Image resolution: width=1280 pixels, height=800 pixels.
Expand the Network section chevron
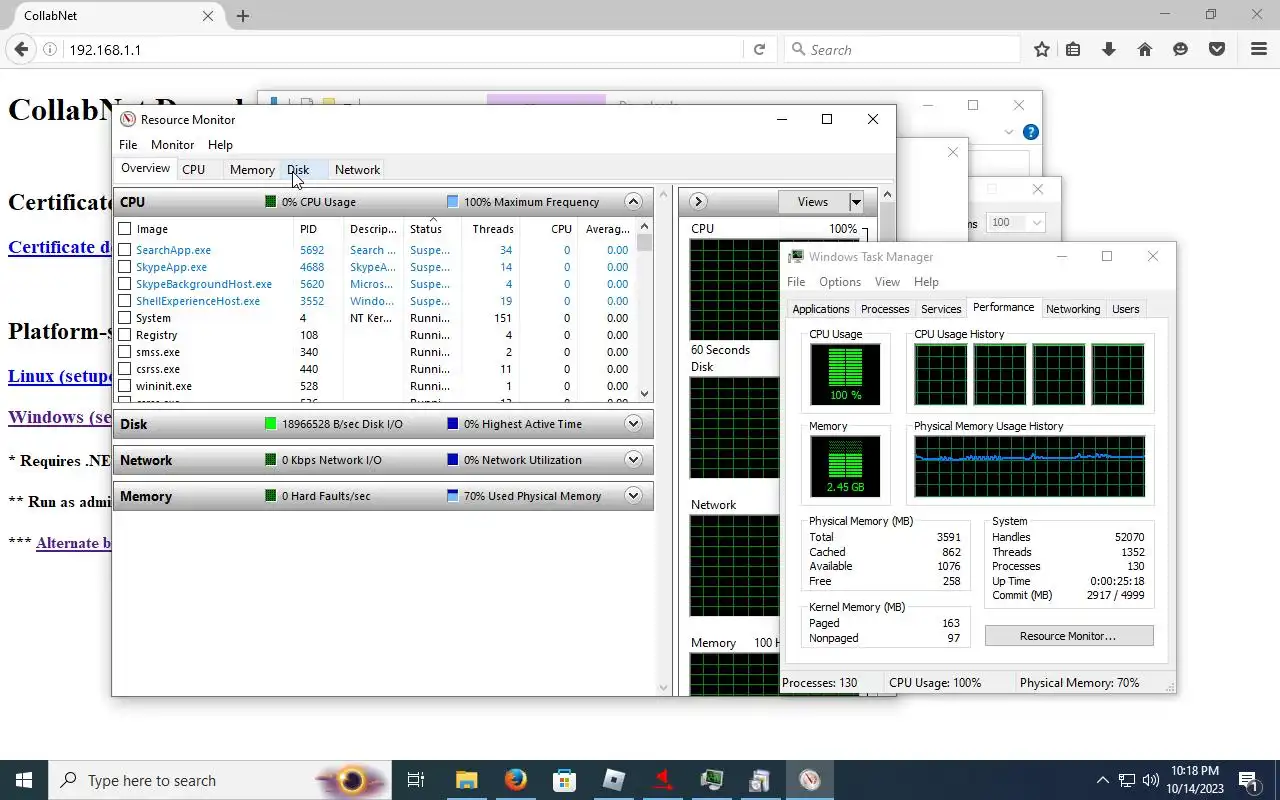[633, 460]
